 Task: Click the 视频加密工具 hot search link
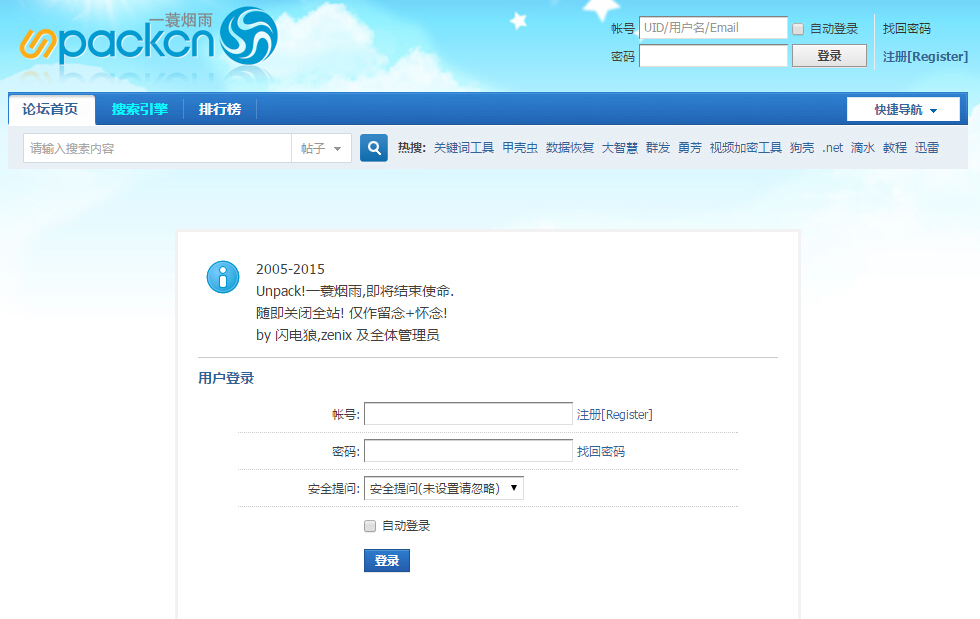coord(746,147)
